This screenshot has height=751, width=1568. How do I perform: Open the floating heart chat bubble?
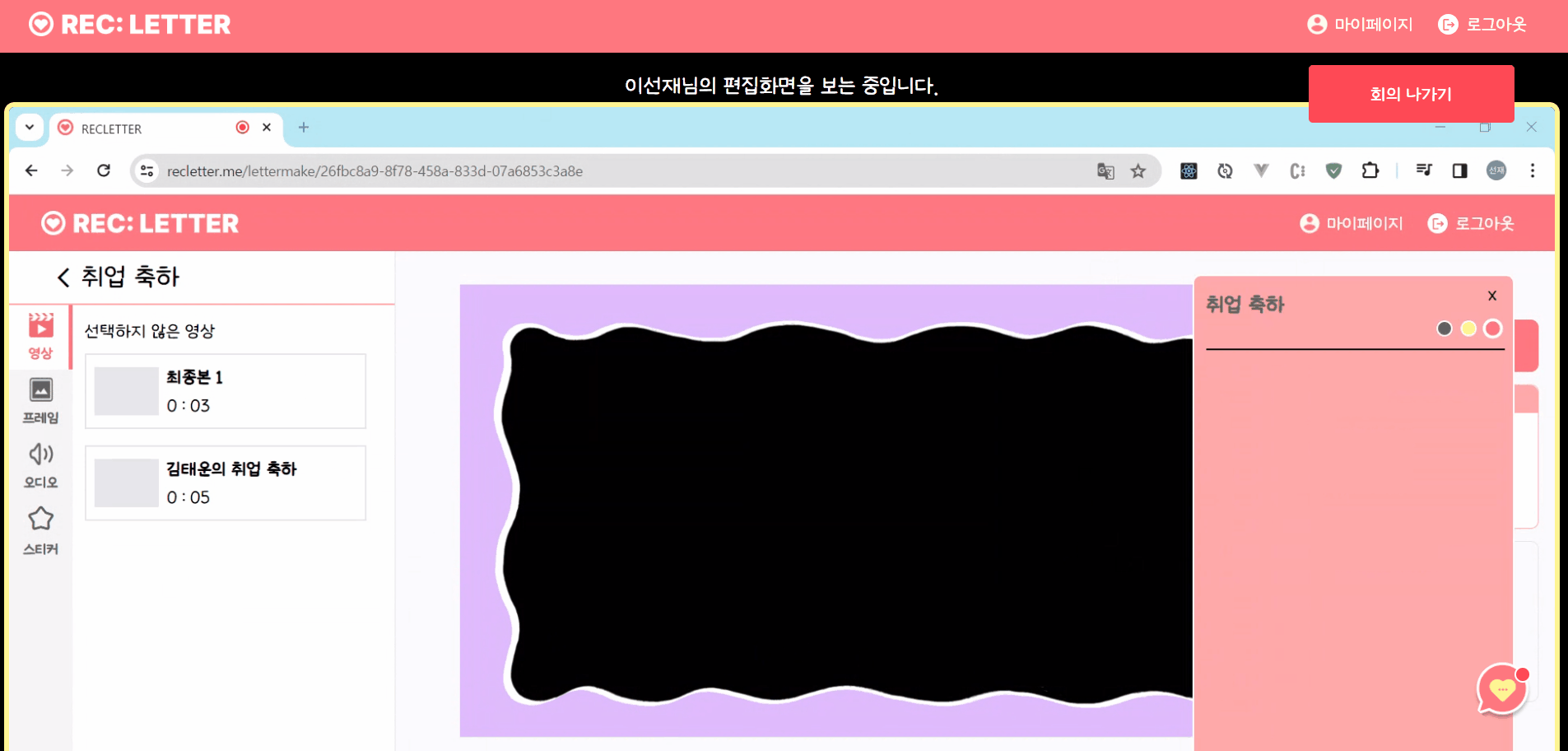point(1502,690)
